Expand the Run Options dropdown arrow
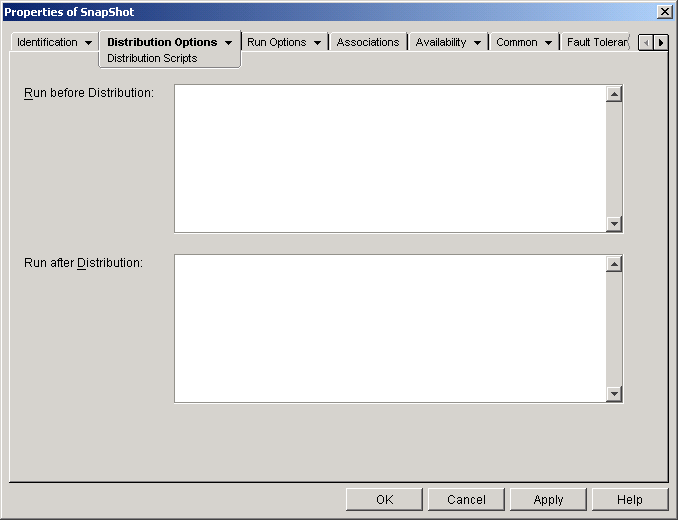The width and height of the screenshot is (678, 520). point(317,43)
